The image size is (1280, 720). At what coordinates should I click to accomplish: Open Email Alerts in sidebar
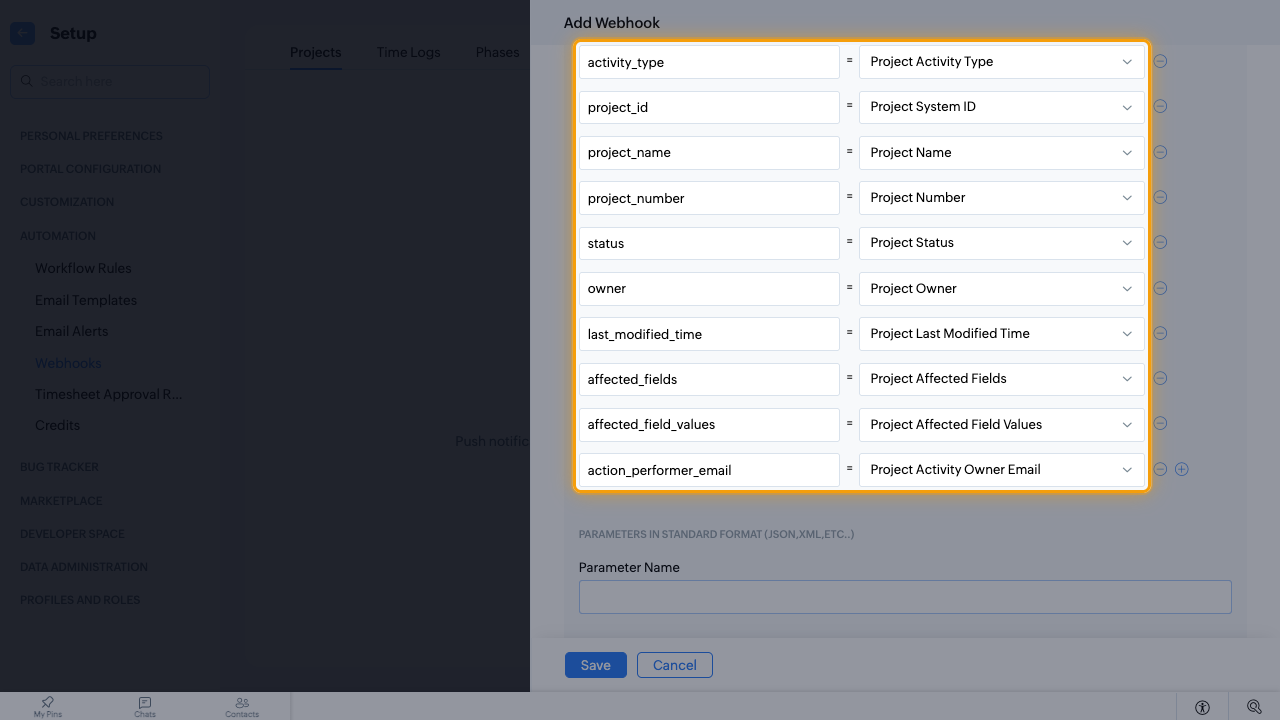pos(72,331)
